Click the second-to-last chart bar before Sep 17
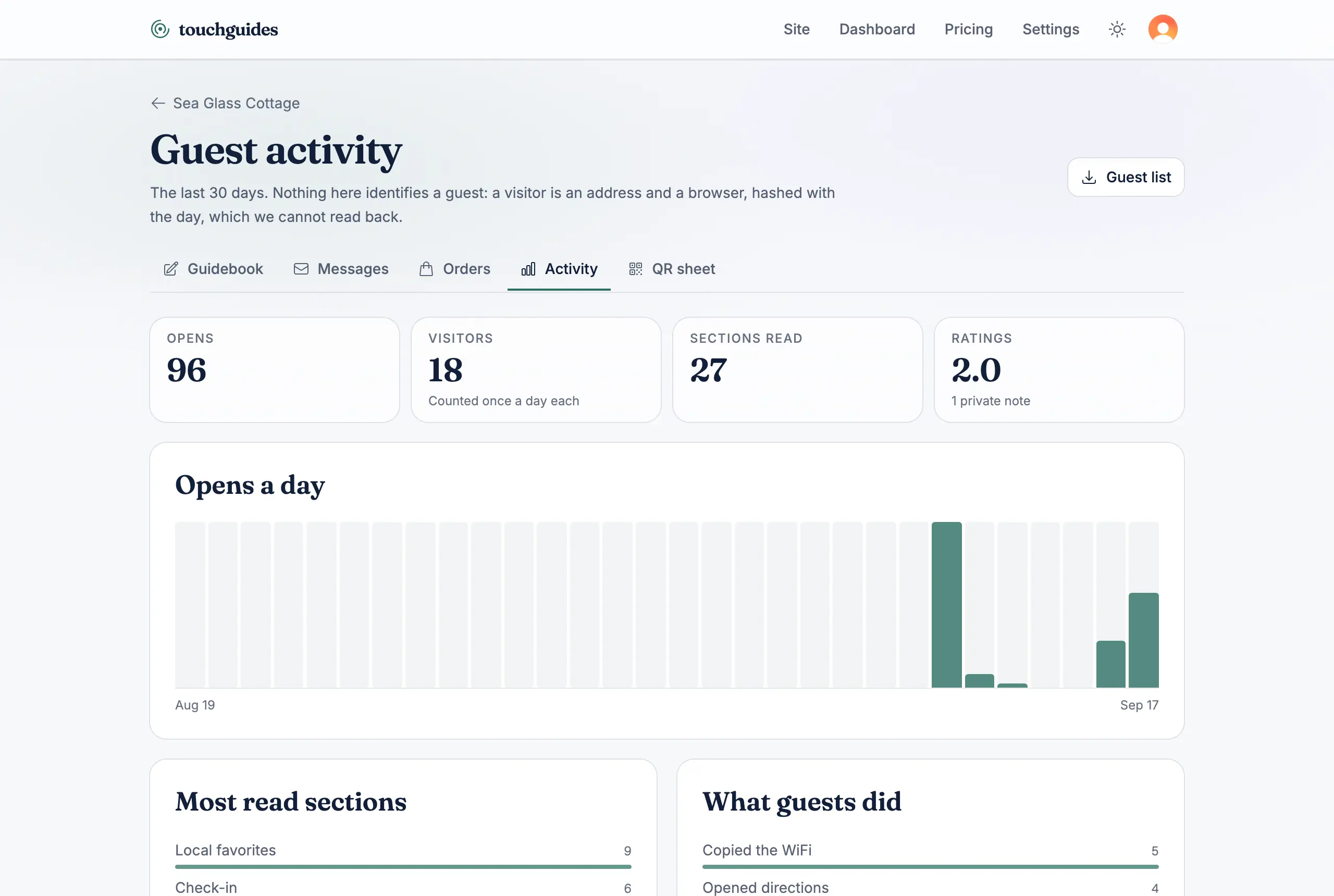The image size is (1334, 896). [1110, 664]
